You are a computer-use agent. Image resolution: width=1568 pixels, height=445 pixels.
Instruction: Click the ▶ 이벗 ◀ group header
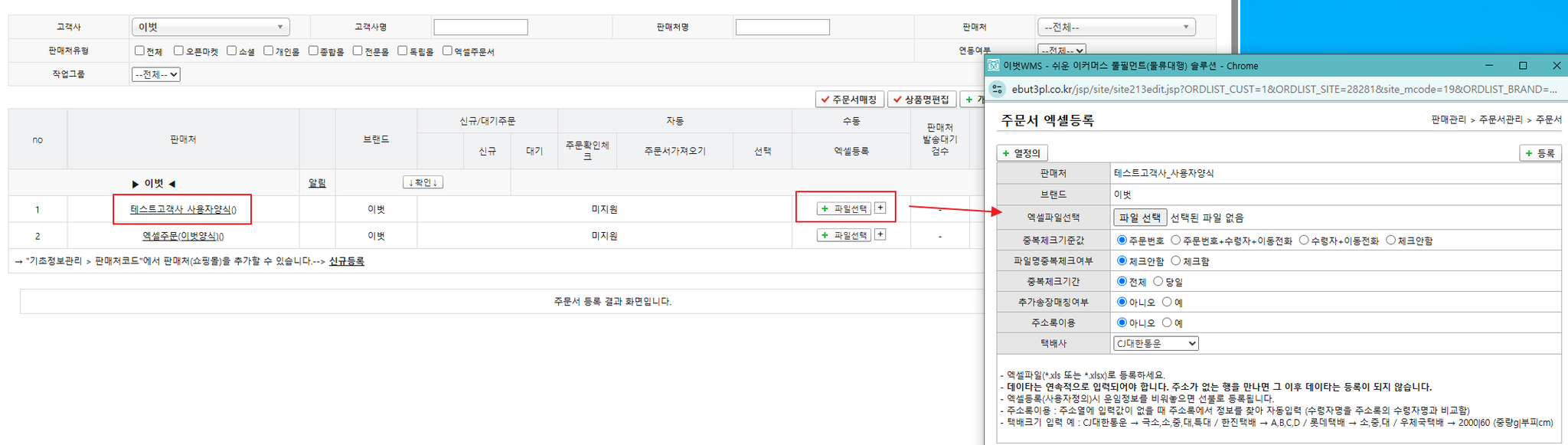(x=154, y=183)
